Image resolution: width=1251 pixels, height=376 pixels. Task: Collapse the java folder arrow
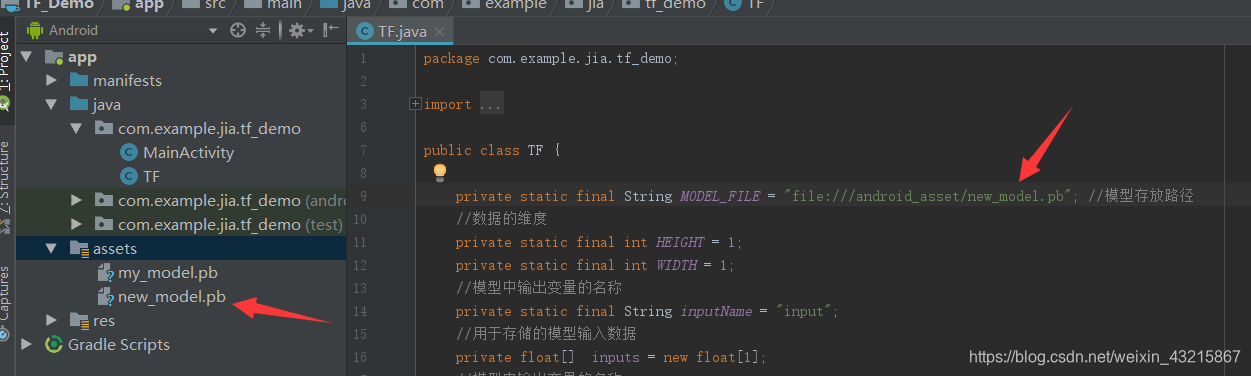click(52, 104)
